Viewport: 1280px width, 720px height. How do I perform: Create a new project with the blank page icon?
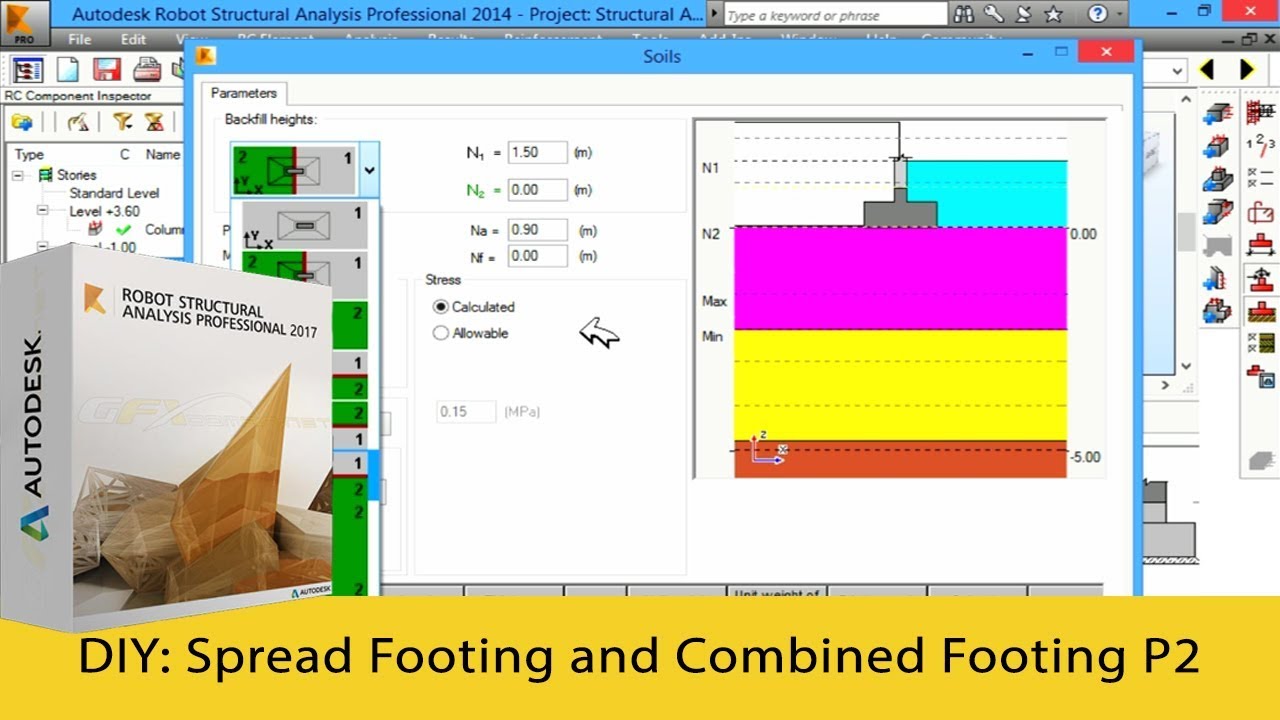pyautogui.click(x=67, y=69)
